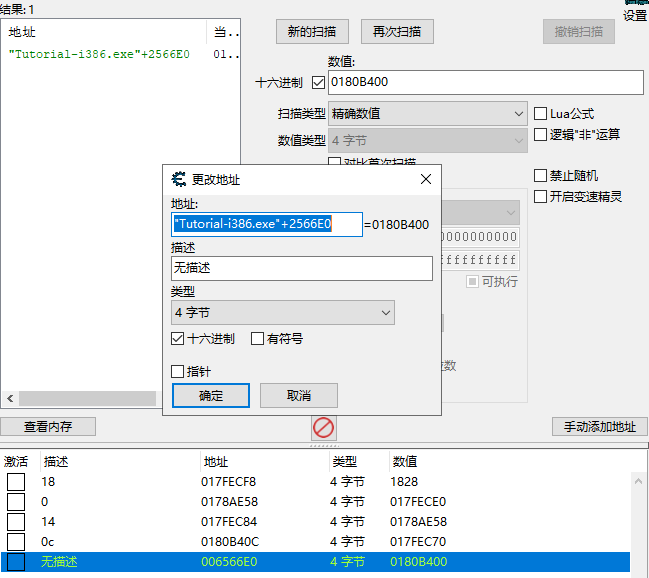This screenshot has width=649, height=578.
Task: Enable the 指针 checkbox in the dialog
Action: [178, 371]
